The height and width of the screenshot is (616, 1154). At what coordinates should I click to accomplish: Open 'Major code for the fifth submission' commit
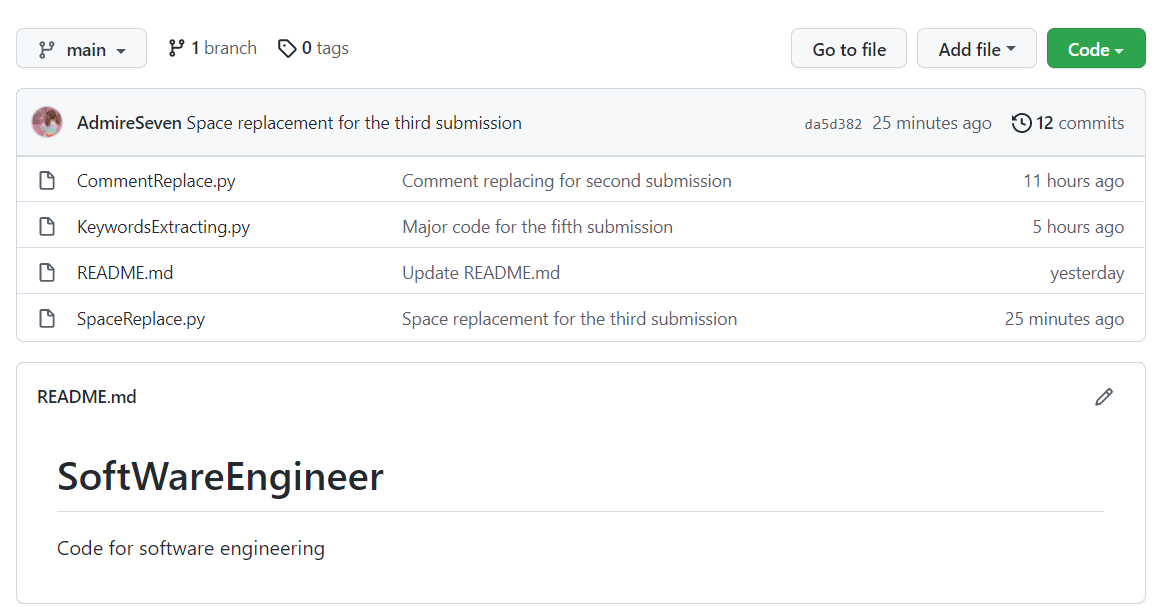tap(537, 227)
